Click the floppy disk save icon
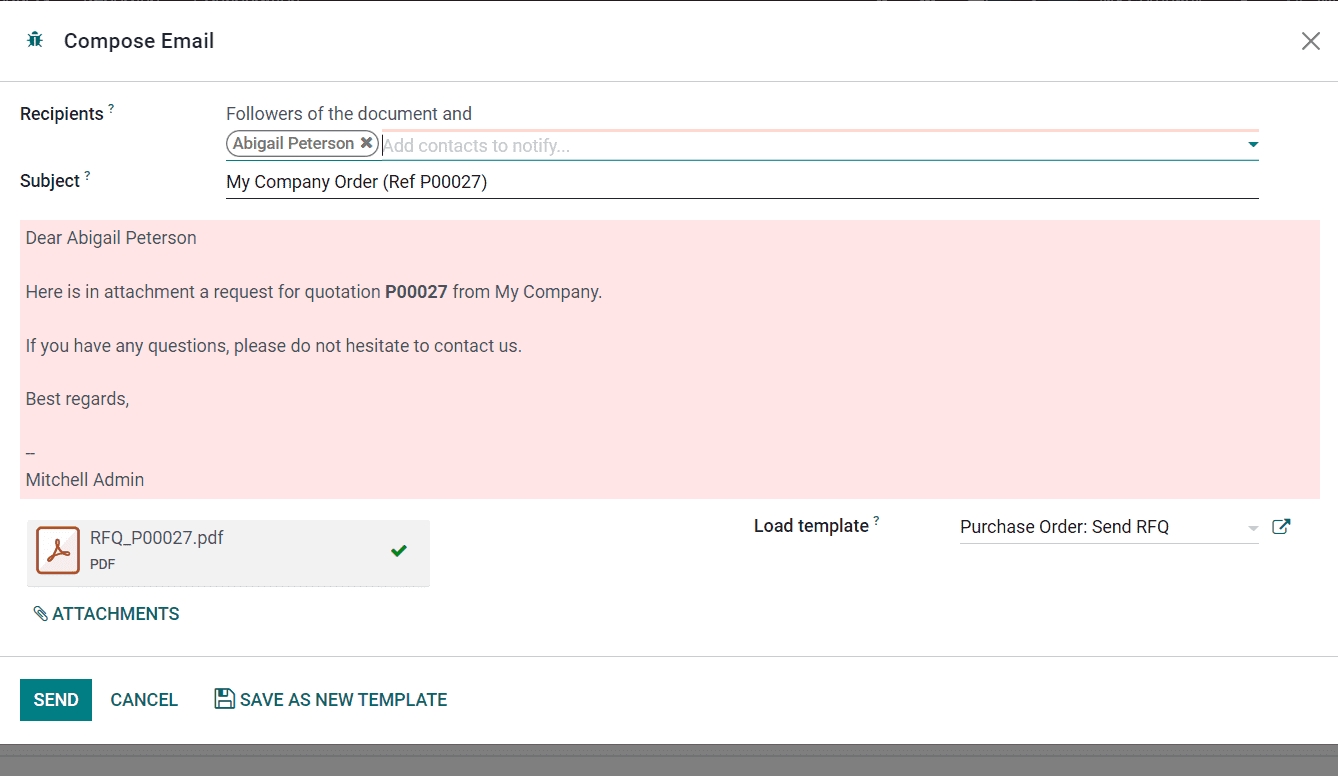 [225, 699]
